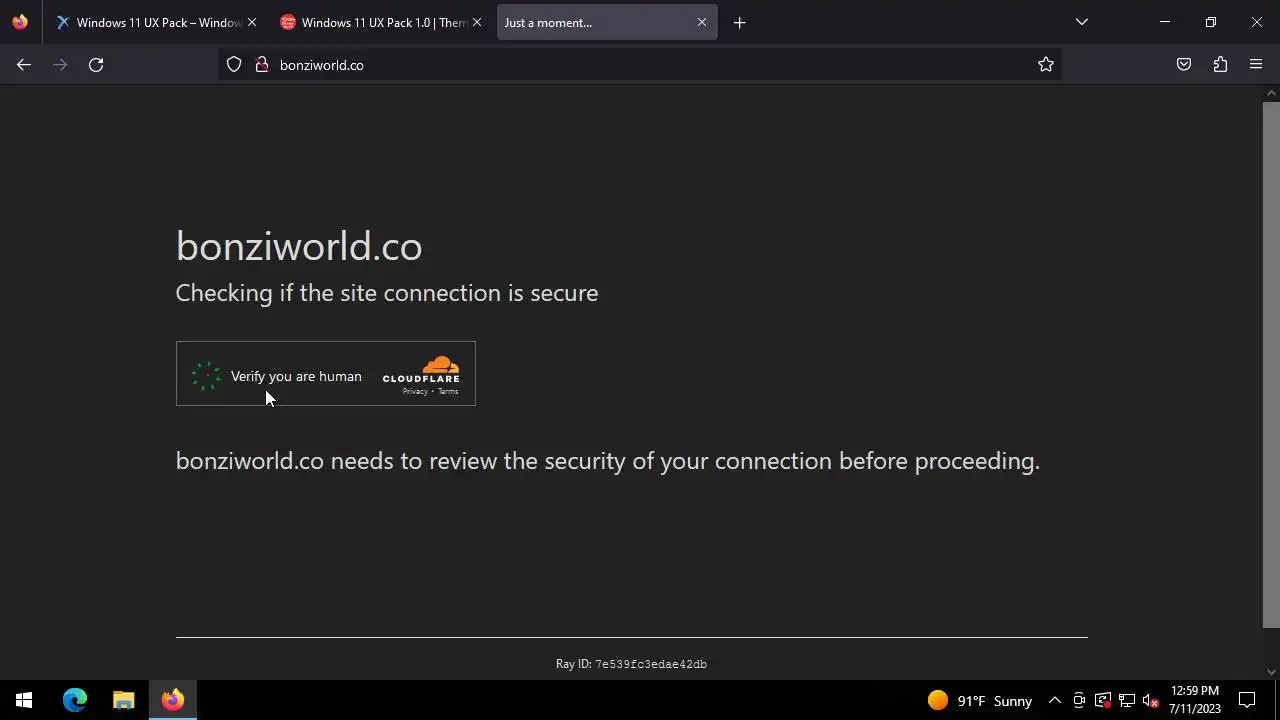Open the 91°F Sunny weather widget
This screenshot has height=720, width=1280.
coord(980,701)
